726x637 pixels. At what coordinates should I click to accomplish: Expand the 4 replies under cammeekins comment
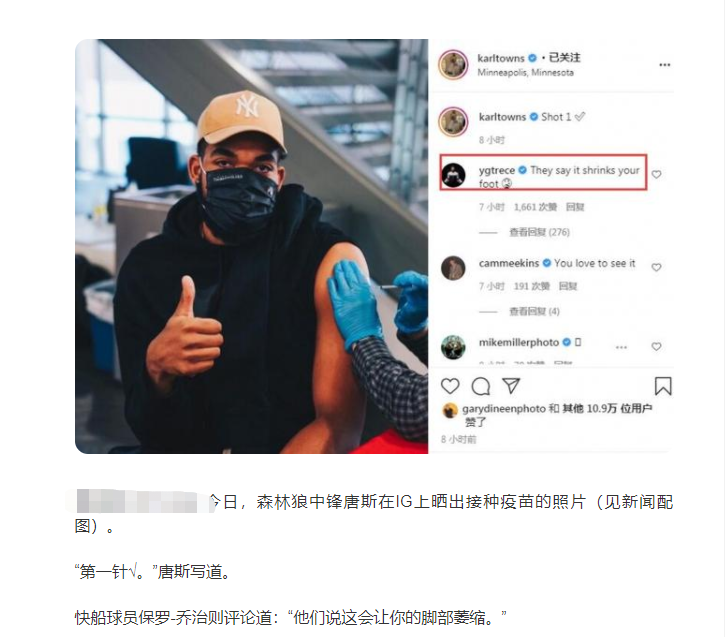coord(534,311)
